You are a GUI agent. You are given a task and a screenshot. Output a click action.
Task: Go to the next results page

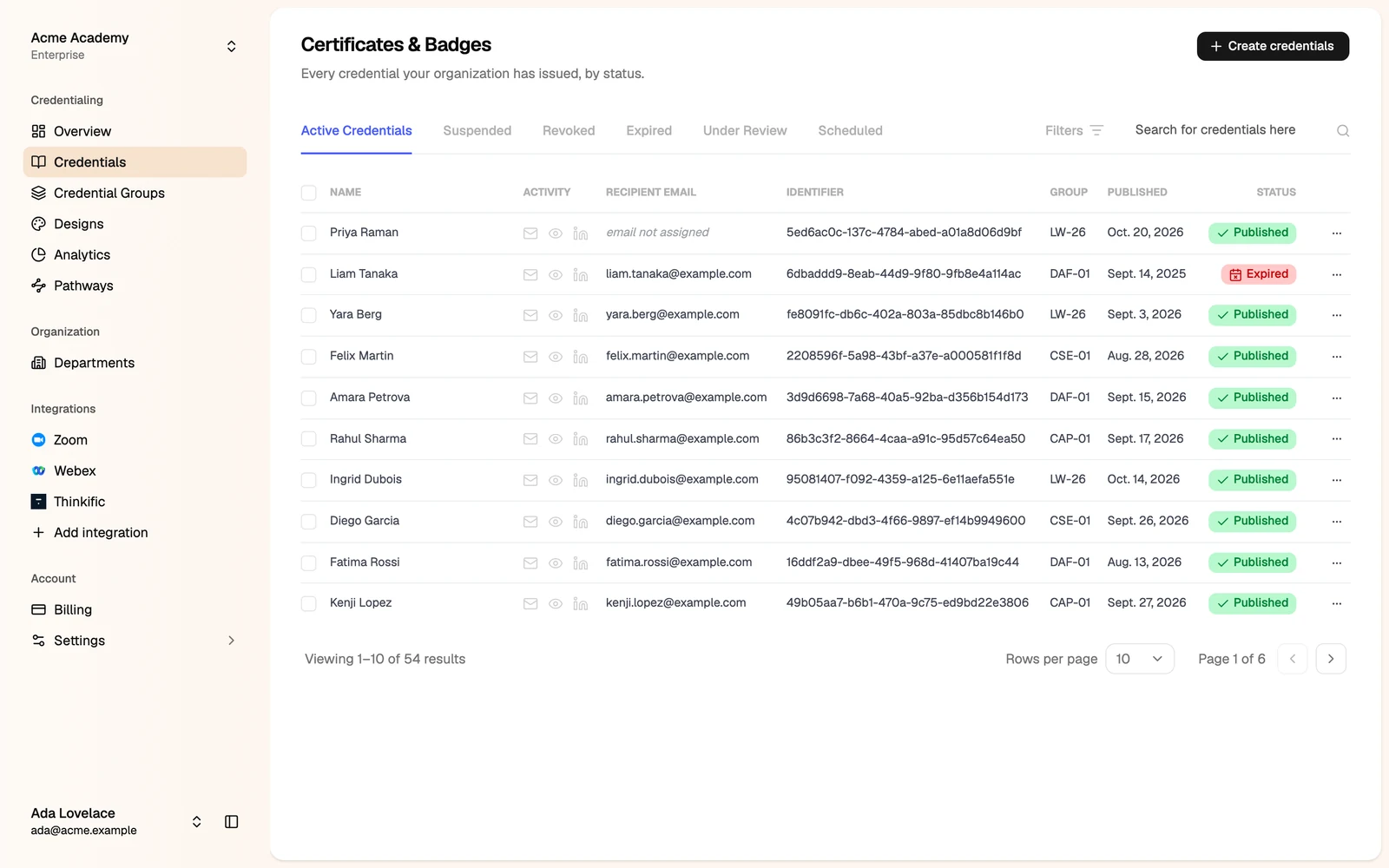coord(1331,659)
